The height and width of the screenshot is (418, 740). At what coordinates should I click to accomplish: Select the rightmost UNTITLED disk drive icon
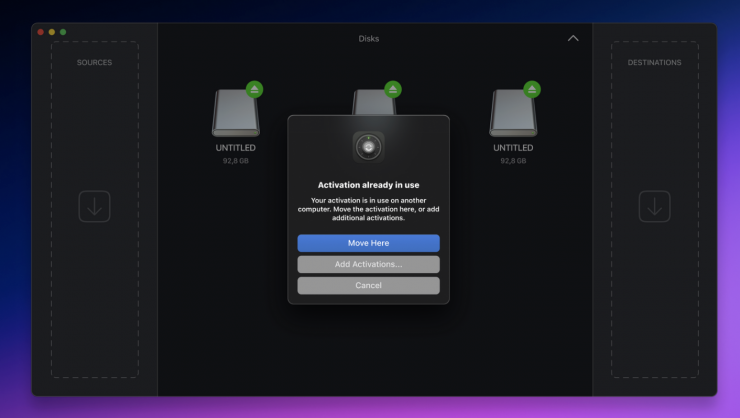pos(513,113)
